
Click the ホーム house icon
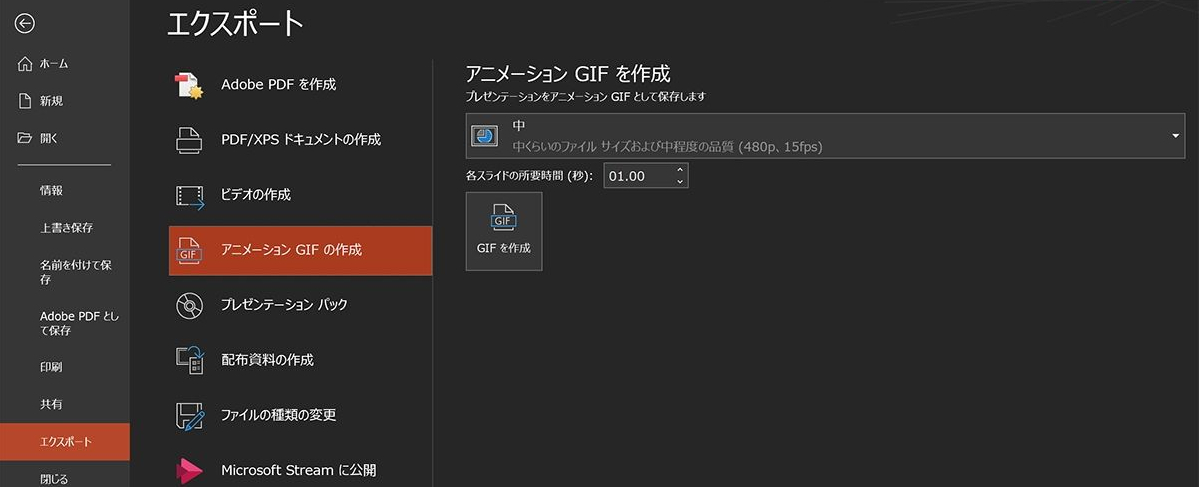click(24, 64)
